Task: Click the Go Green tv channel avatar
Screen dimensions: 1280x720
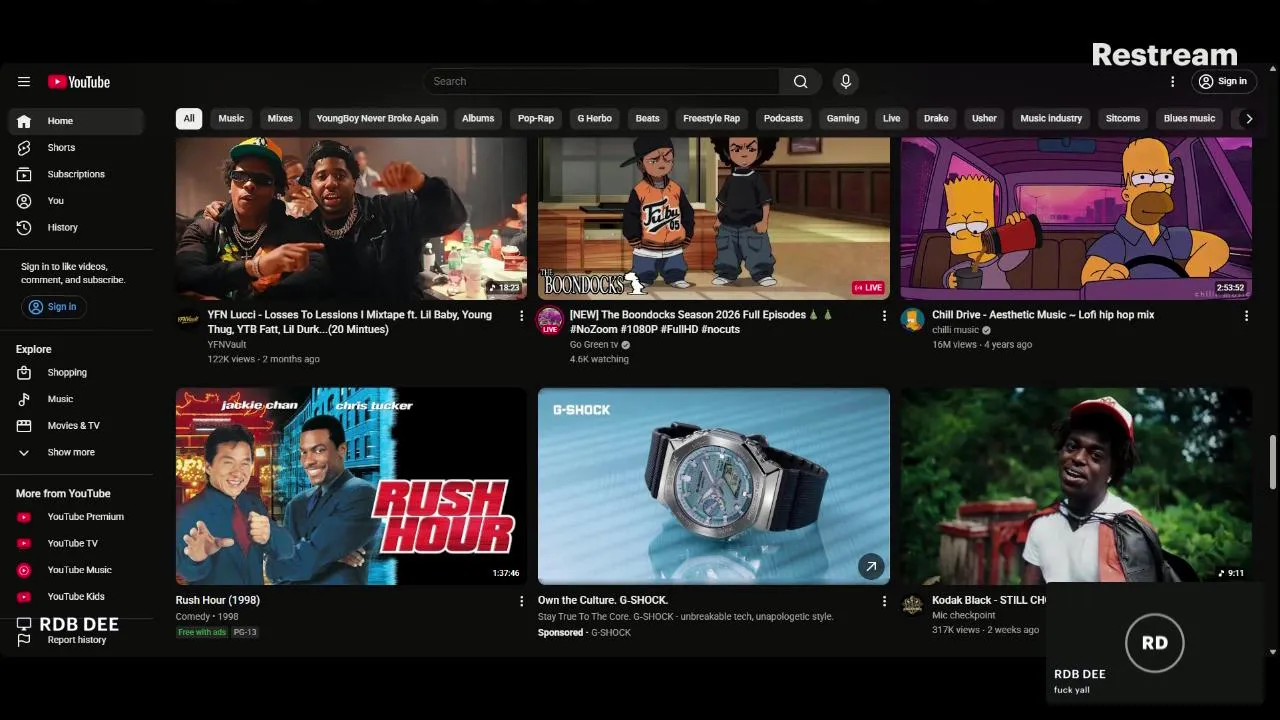Action: [x=549, y=320]
